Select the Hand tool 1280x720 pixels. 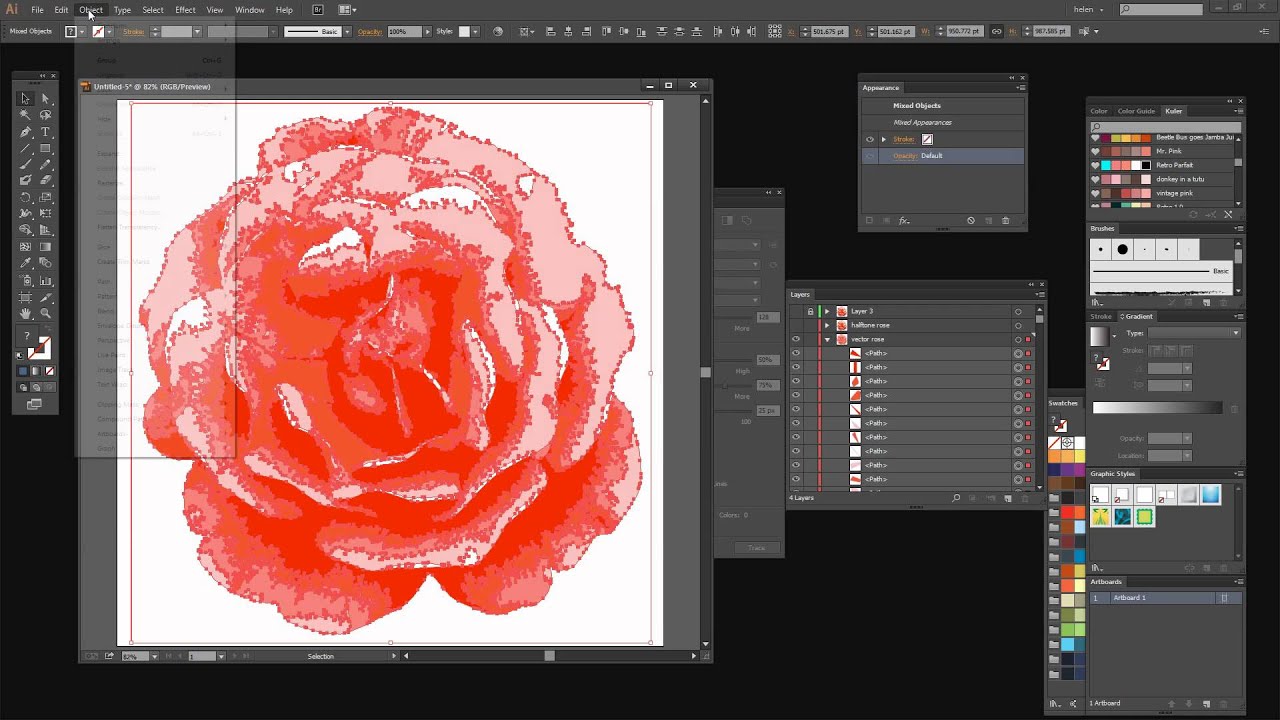25,314
